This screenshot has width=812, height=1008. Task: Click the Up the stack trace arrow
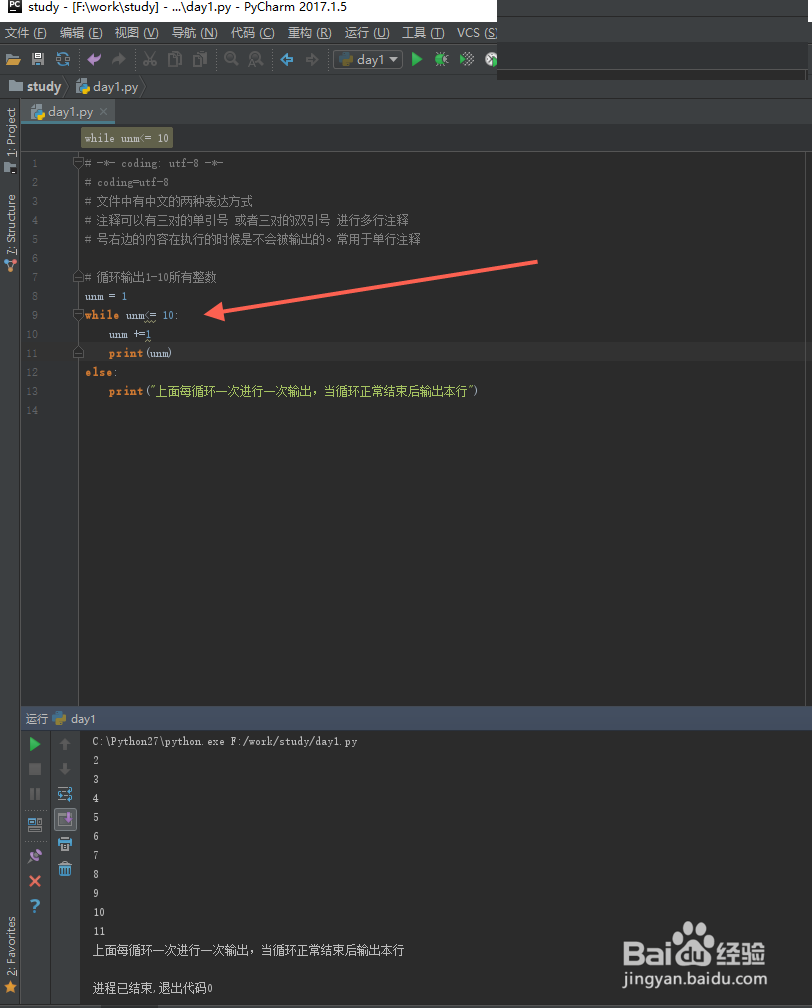click(x=65, y=744)
